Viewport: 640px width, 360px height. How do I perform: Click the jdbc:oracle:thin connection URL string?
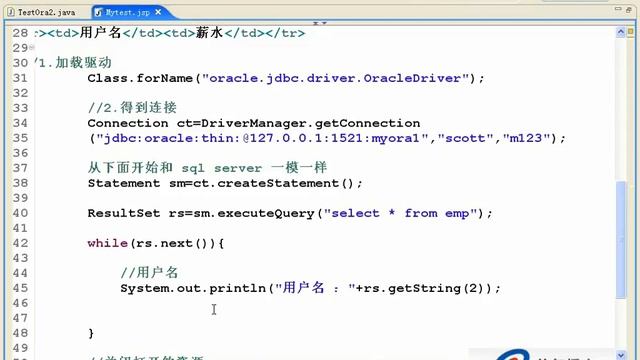coord(262,138)
